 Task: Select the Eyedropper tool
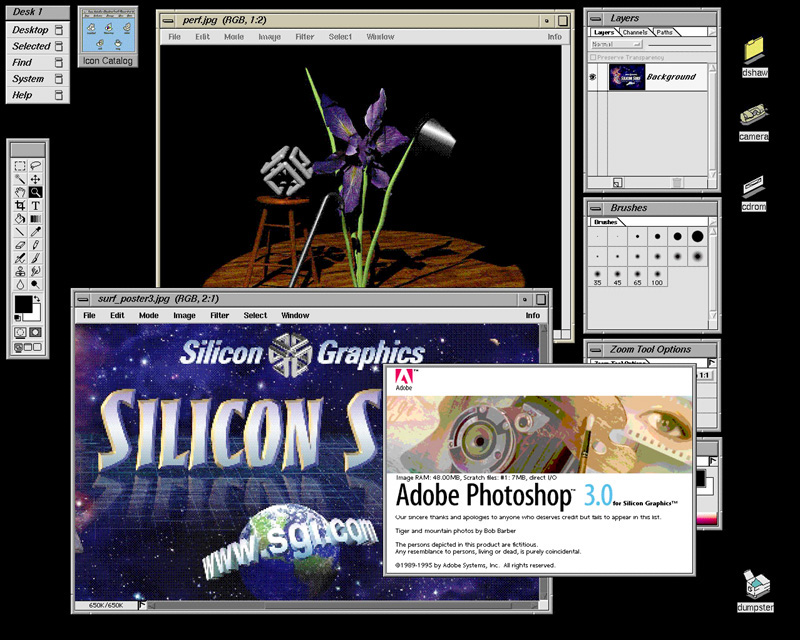[36, 232]
